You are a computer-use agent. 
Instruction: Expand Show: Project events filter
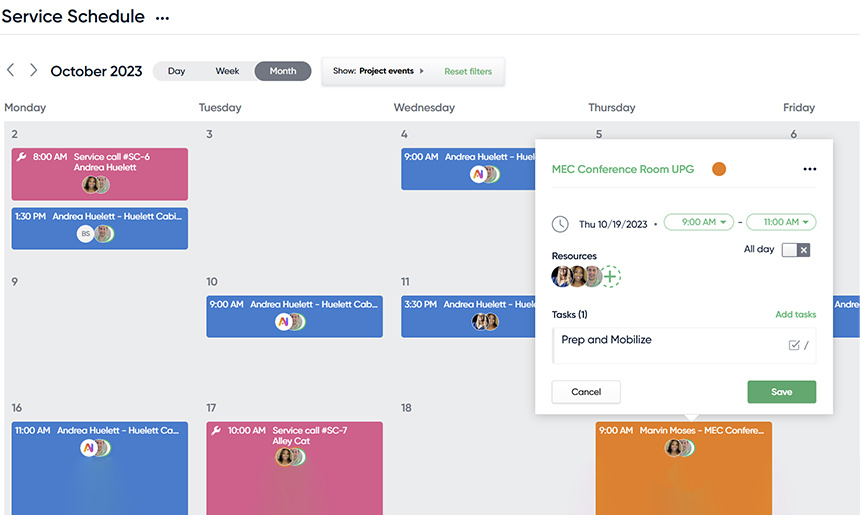[x=378, y=71]
